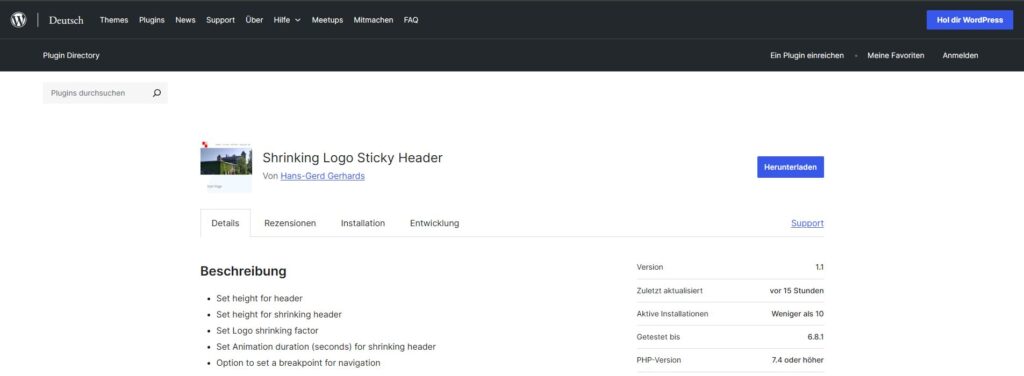Click the Herunterladen download button

click(x=790, y=167)
